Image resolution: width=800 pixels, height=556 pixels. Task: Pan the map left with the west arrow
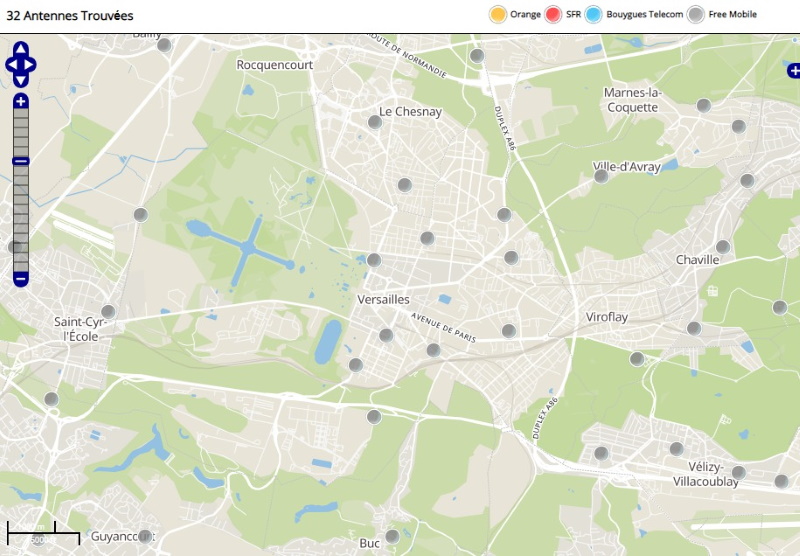(11, 65)
